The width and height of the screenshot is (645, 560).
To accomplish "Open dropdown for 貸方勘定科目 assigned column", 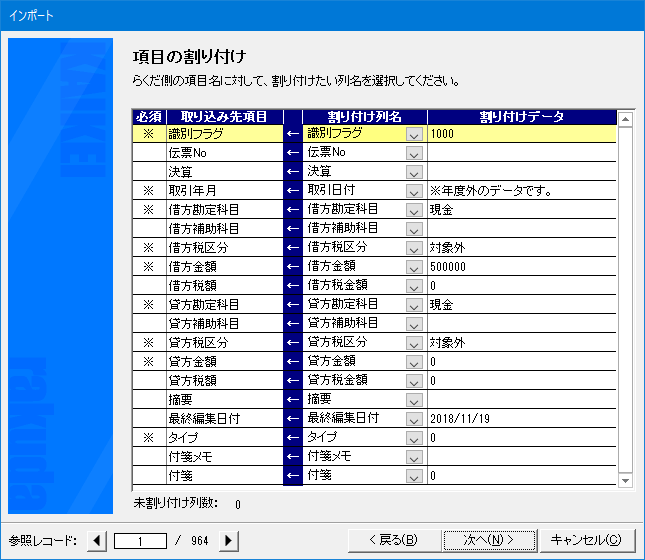I will [414, 304].
